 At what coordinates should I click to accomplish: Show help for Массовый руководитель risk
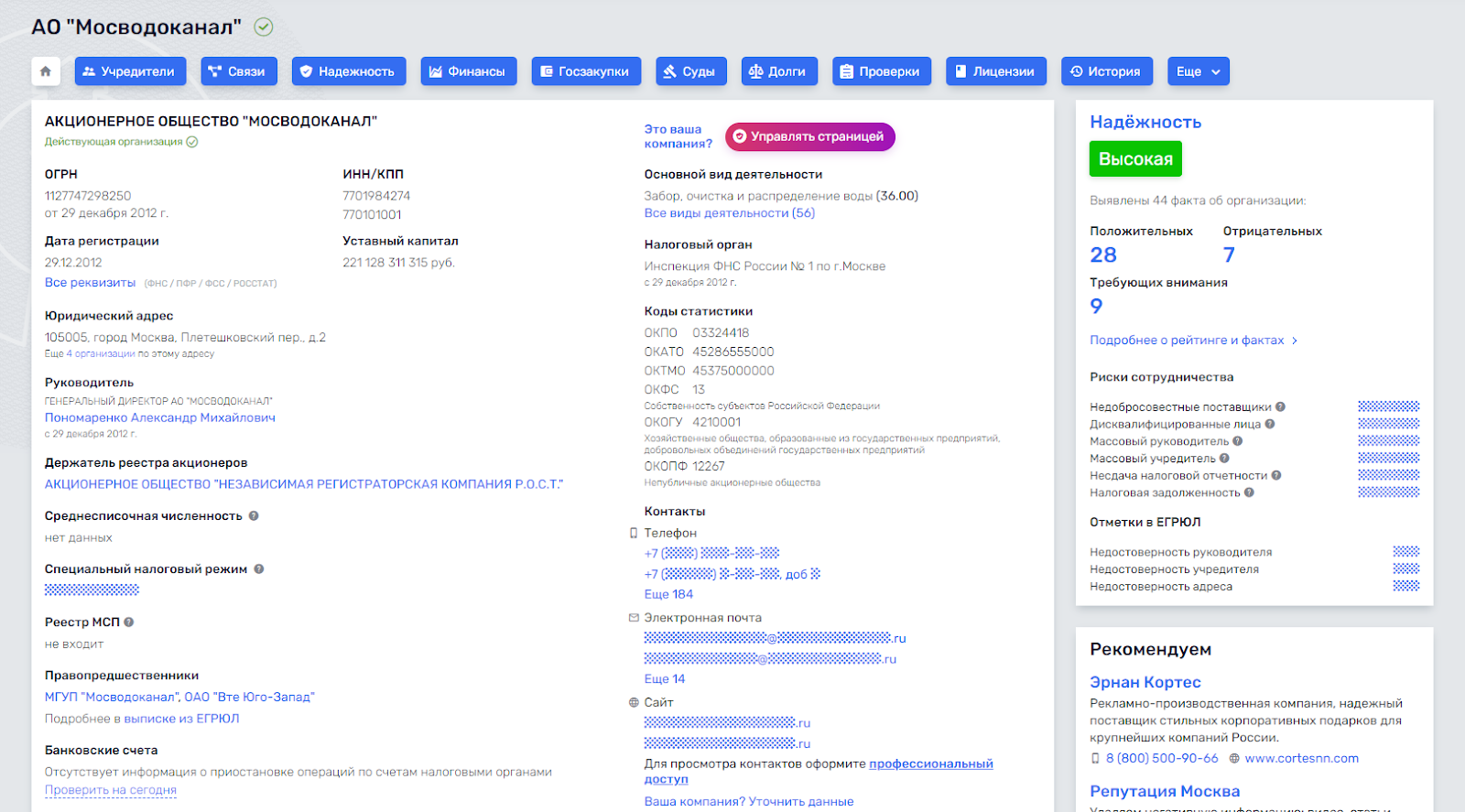click(x=1238, y=441)
